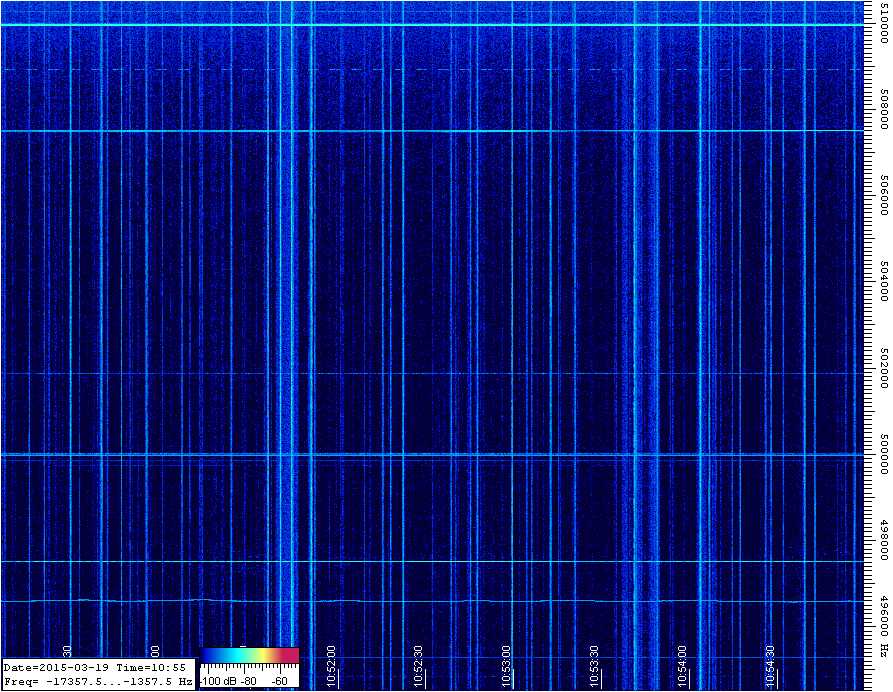Click the 10:52:00 time marker
Image resolution: width=893 pixels, height=692 pixels.
point(331,667)
